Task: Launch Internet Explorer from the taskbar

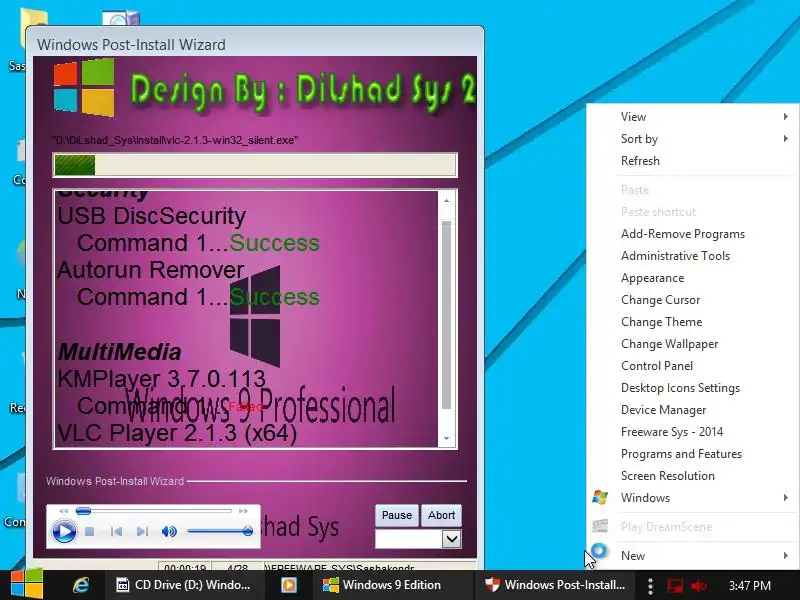Action: click(x=80, y=585)
